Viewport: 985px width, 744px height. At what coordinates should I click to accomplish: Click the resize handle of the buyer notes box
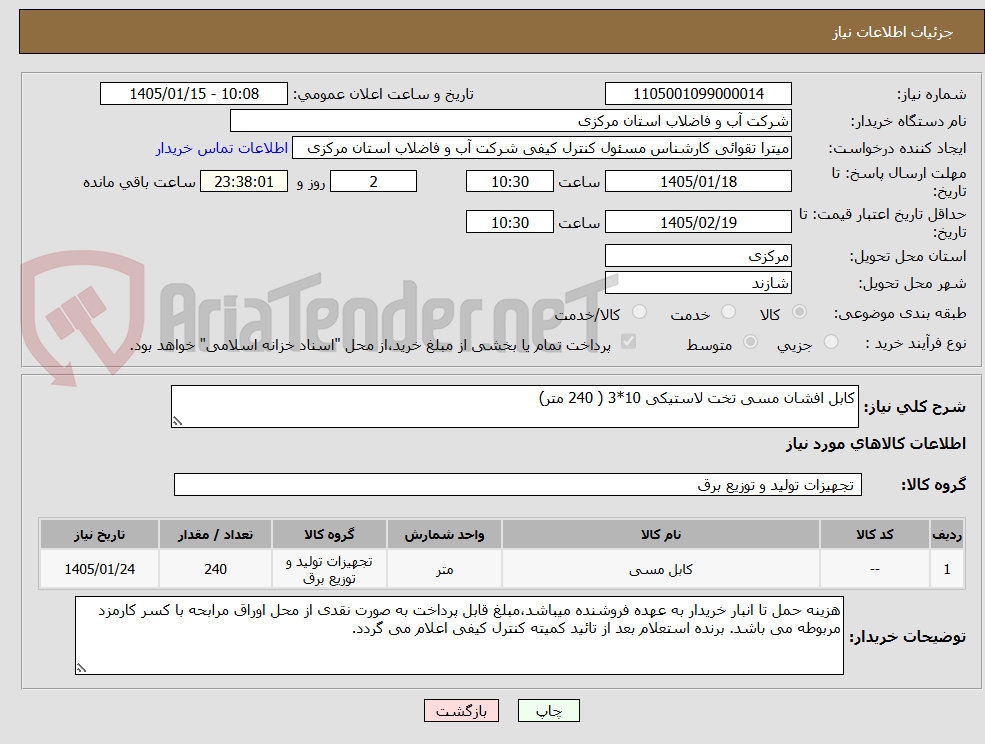(x=81, y=669)
